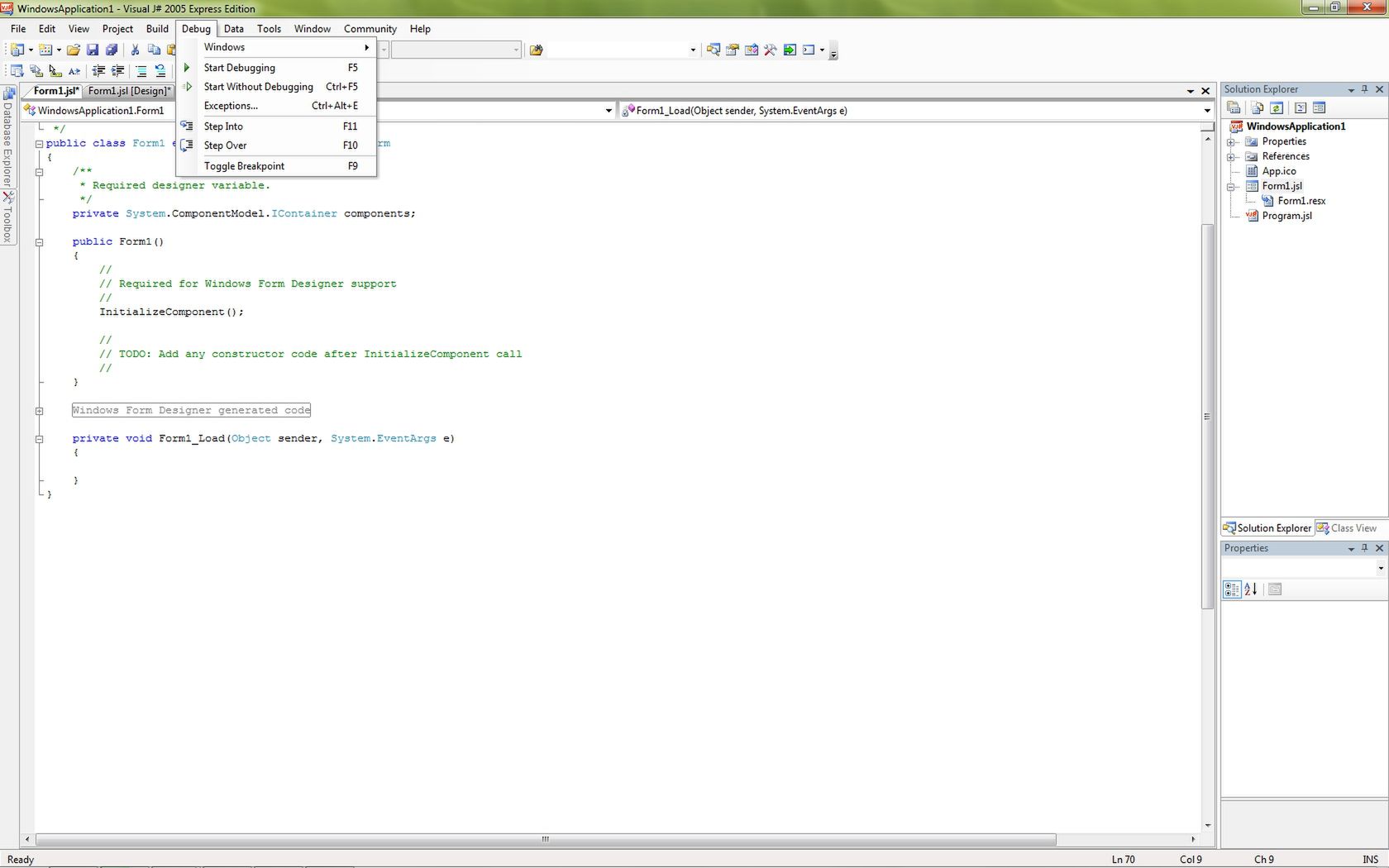Select the Solution Explorer bottom tab

click(x=1267, y=528)
